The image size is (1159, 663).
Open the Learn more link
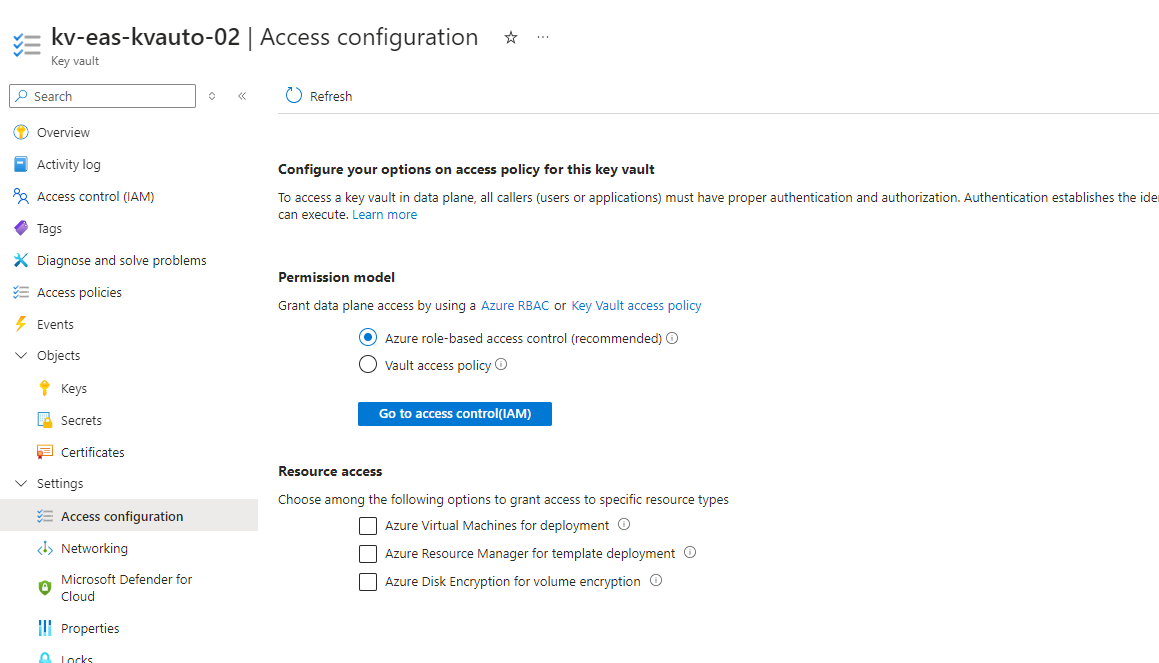384,214
